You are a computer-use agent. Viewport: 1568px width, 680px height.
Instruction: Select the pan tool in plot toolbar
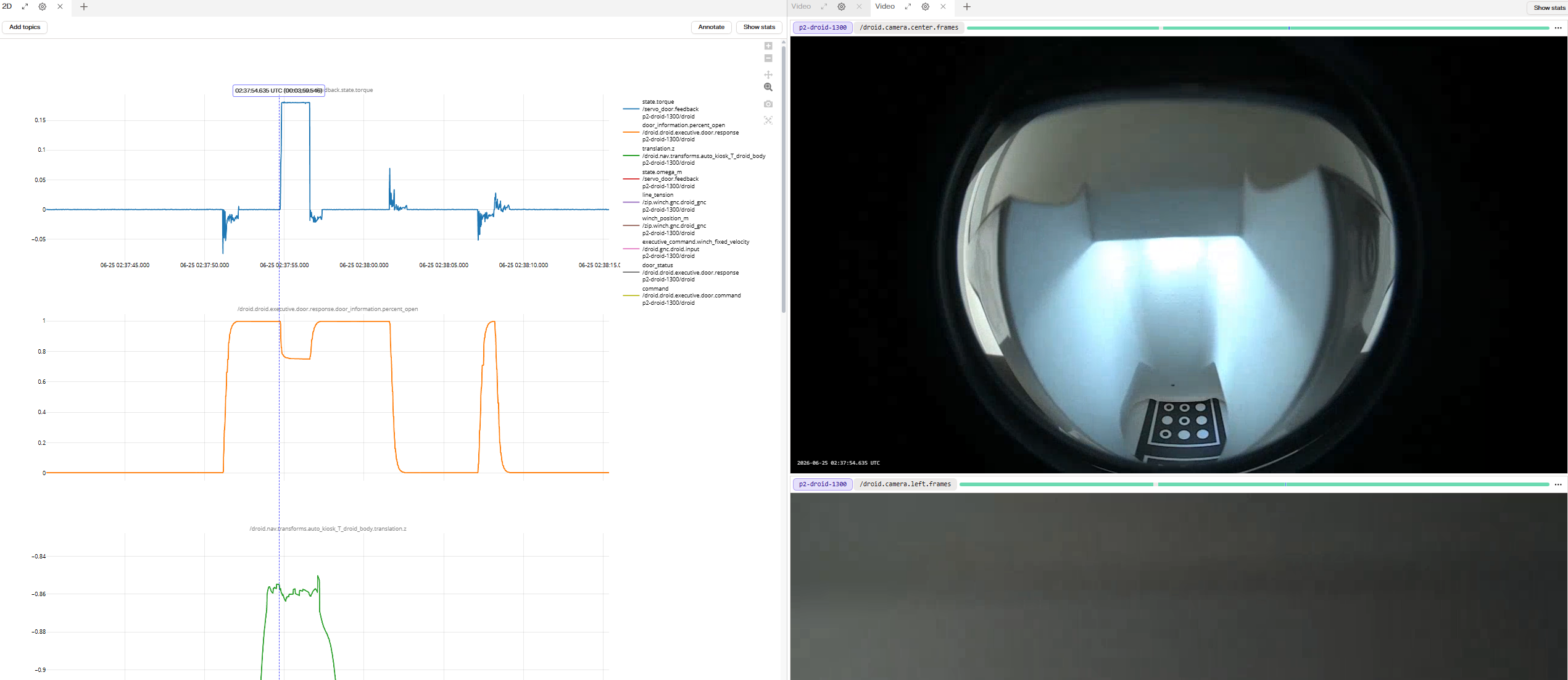pyautogui.click(x=768, y=75)
